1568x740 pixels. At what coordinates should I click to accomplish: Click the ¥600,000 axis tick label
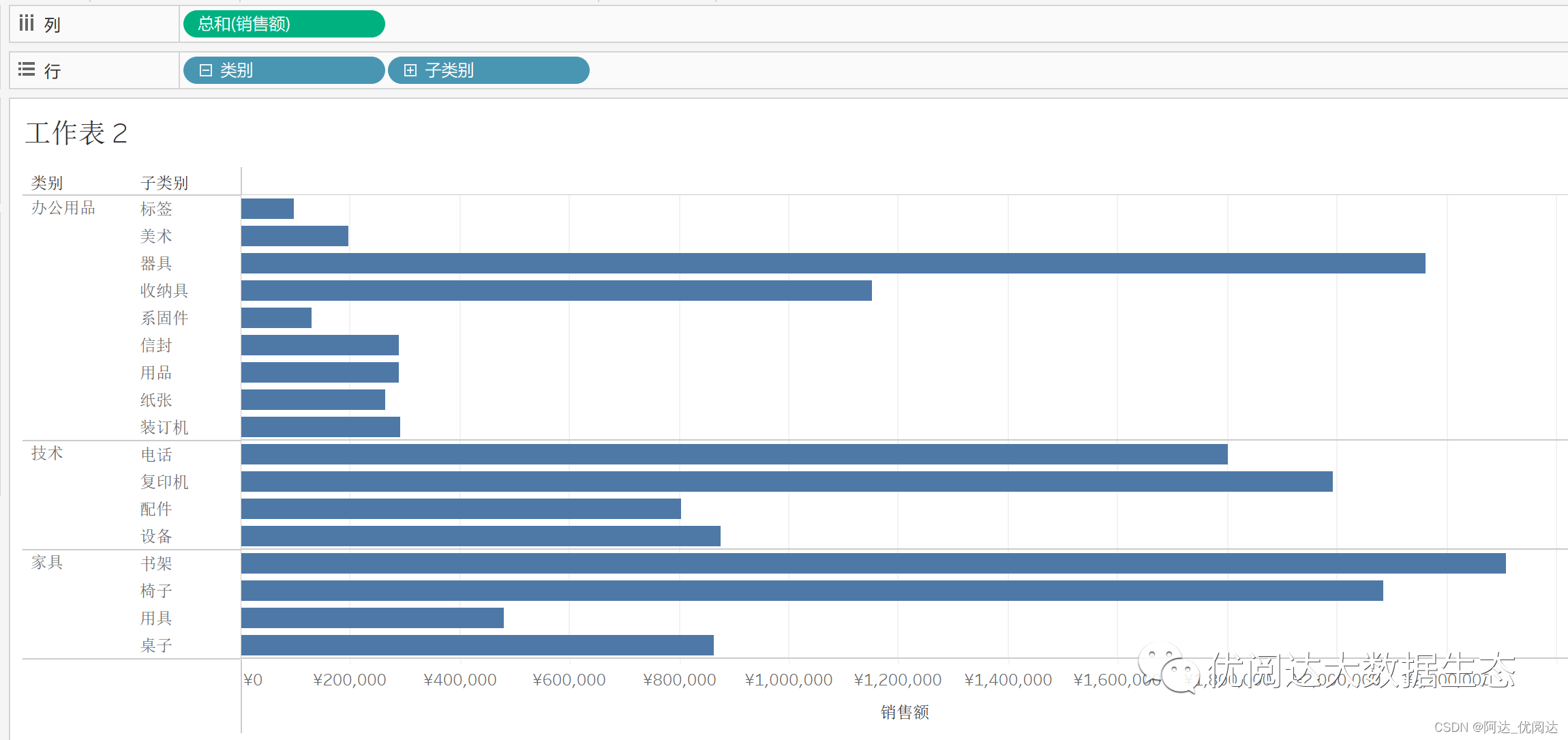[569, 680]
